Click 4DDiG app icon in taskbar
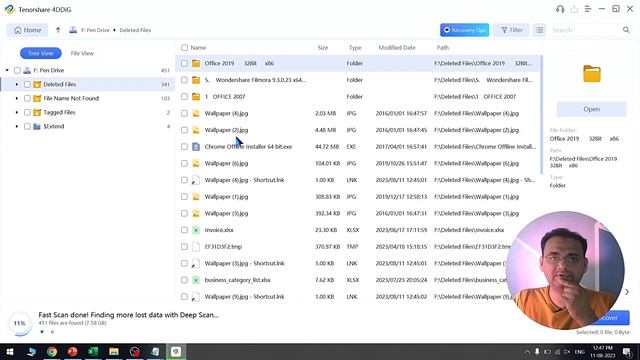This screenshot has width=640, height=360. (176, 351)
